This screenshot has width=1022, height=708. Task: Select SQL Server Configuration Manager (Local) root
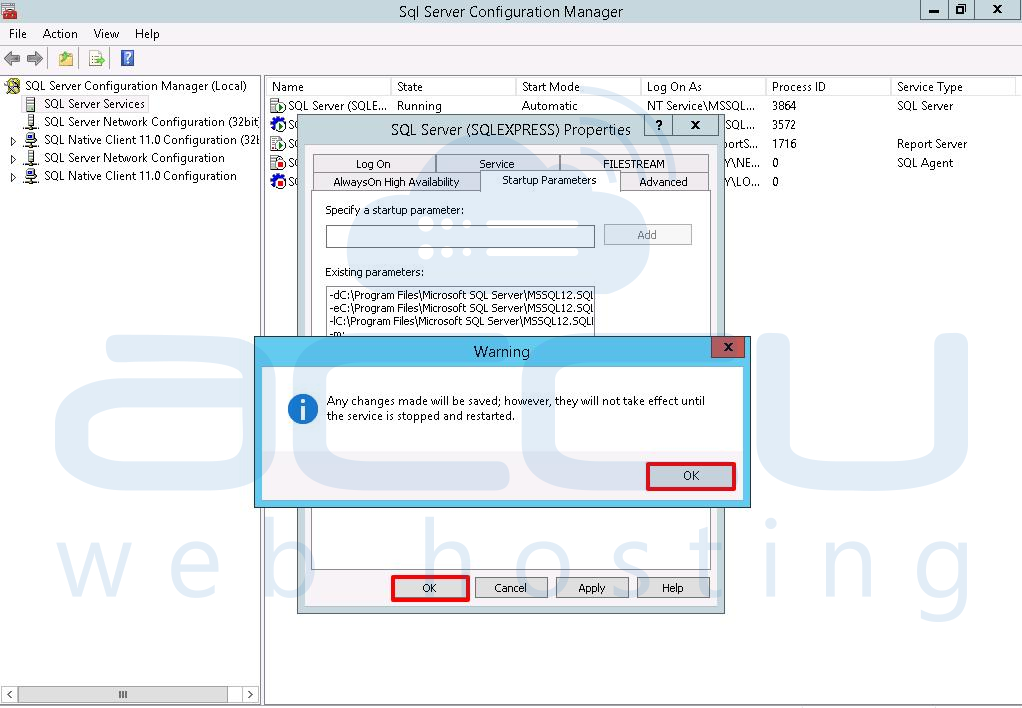[x=136, y=86]
